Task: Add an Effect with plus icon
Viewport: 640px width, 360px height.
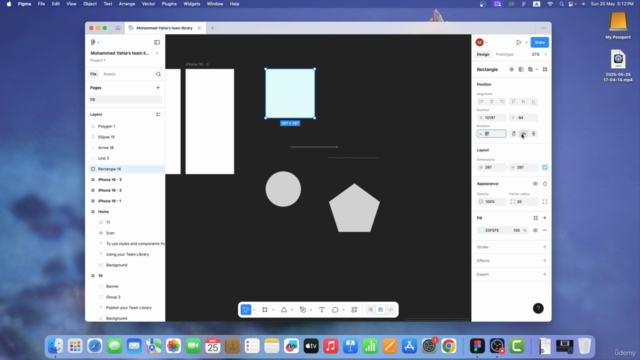Action: pyautogui.click(x=544, y=260)
